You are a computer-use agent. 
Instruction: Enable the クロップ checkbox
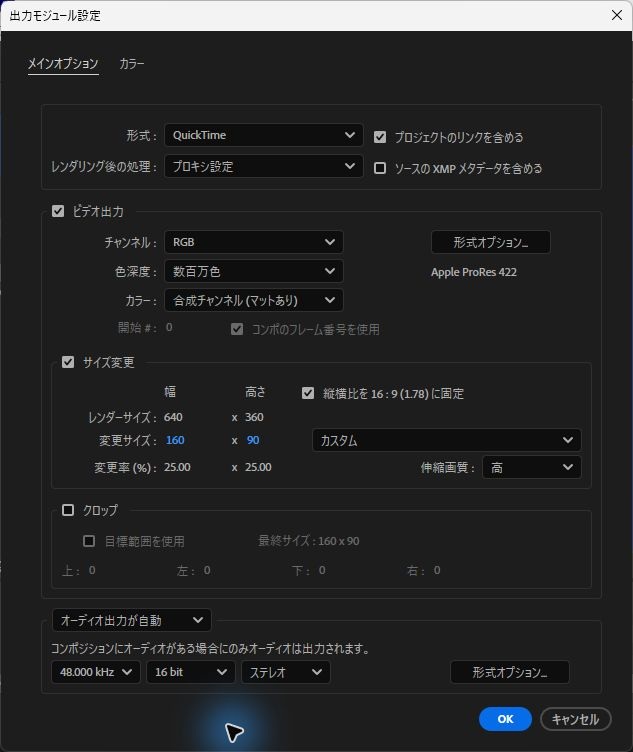coord(68,510)
